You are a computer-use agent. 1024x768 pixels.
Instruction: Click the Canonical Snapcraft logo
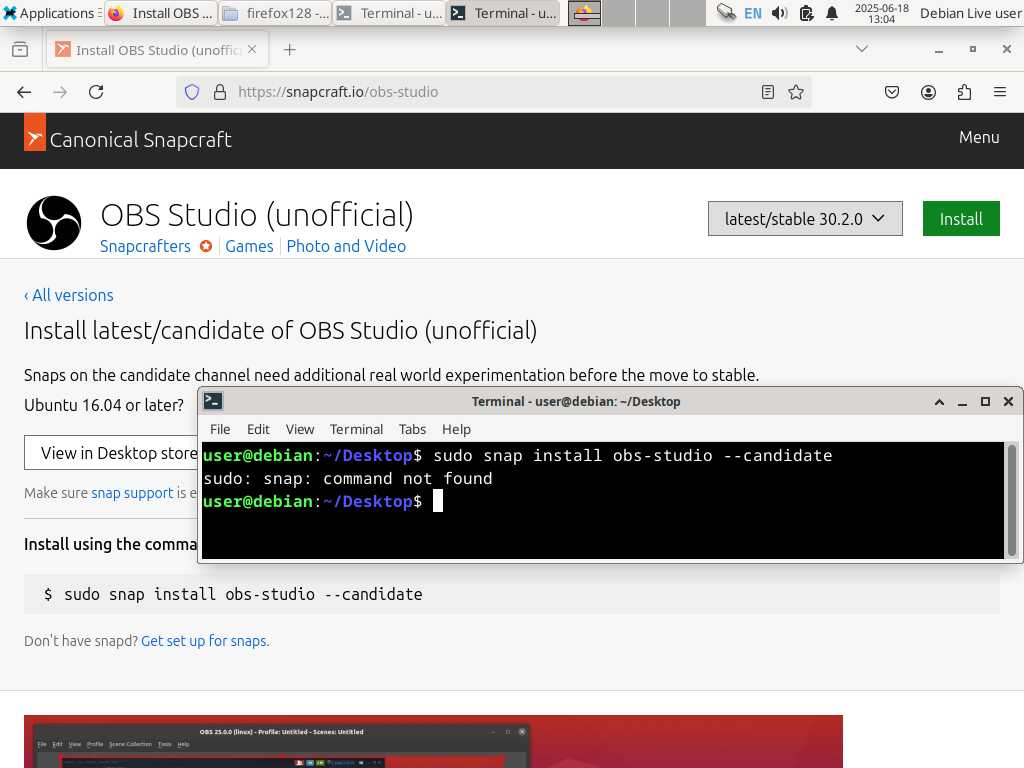point(128,133)
